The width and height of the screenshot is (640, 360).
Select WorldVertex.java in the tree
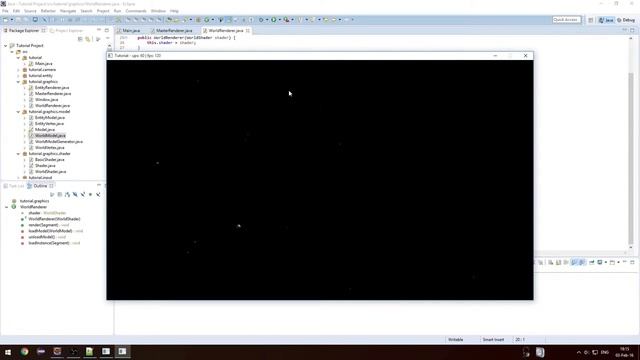[x=49, y=148]
